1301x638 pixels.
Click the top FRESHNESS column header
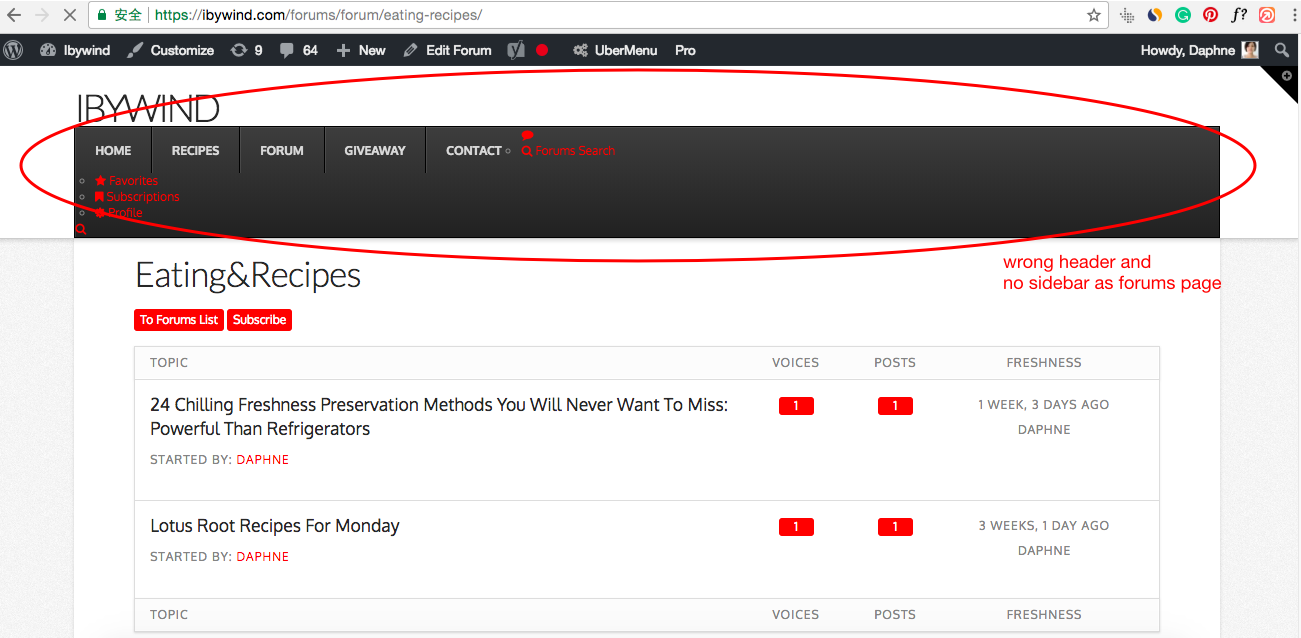click(x=1044, y=363)
